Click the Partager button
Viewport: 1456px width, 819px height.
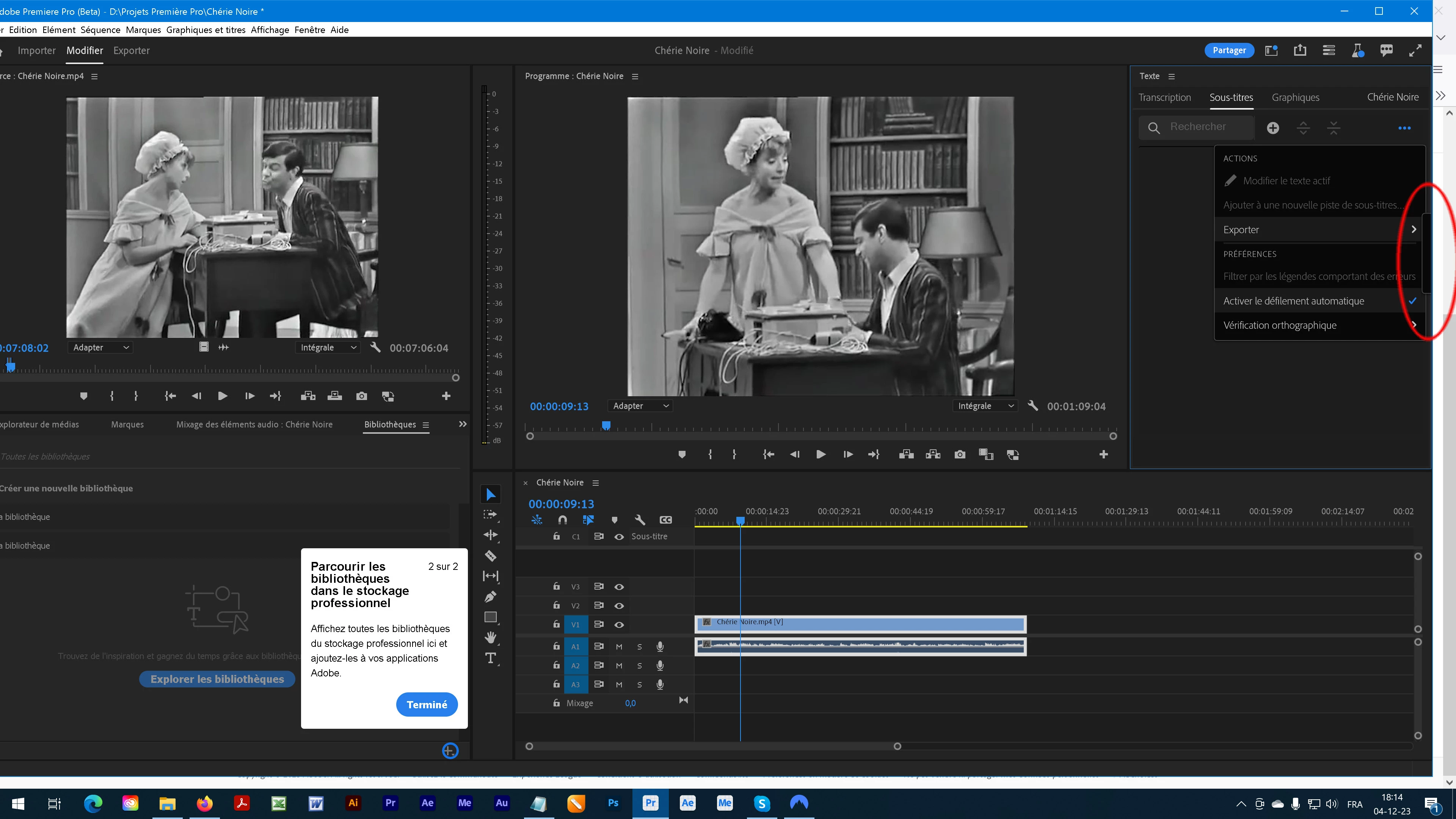1229,50
